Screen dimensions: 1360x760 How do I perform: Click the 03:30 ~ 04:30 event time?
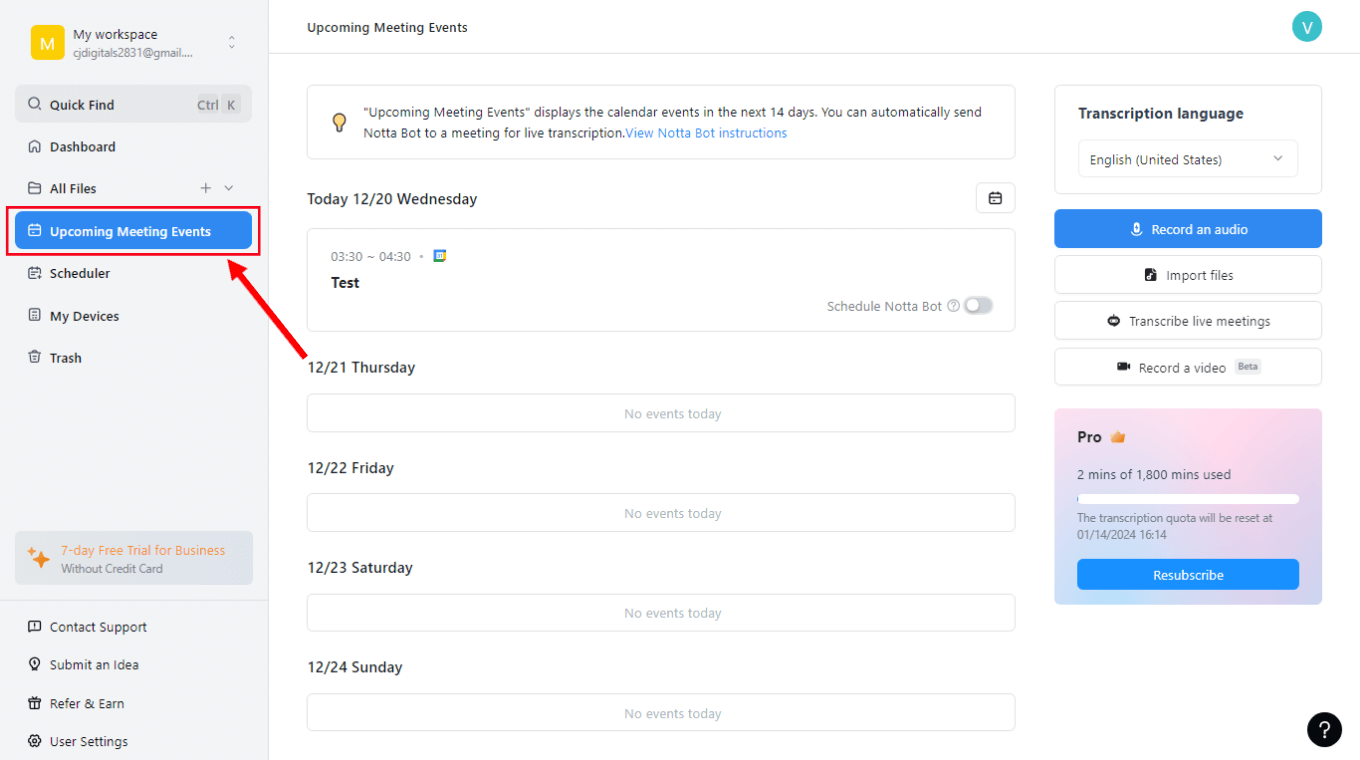(371, 257)
